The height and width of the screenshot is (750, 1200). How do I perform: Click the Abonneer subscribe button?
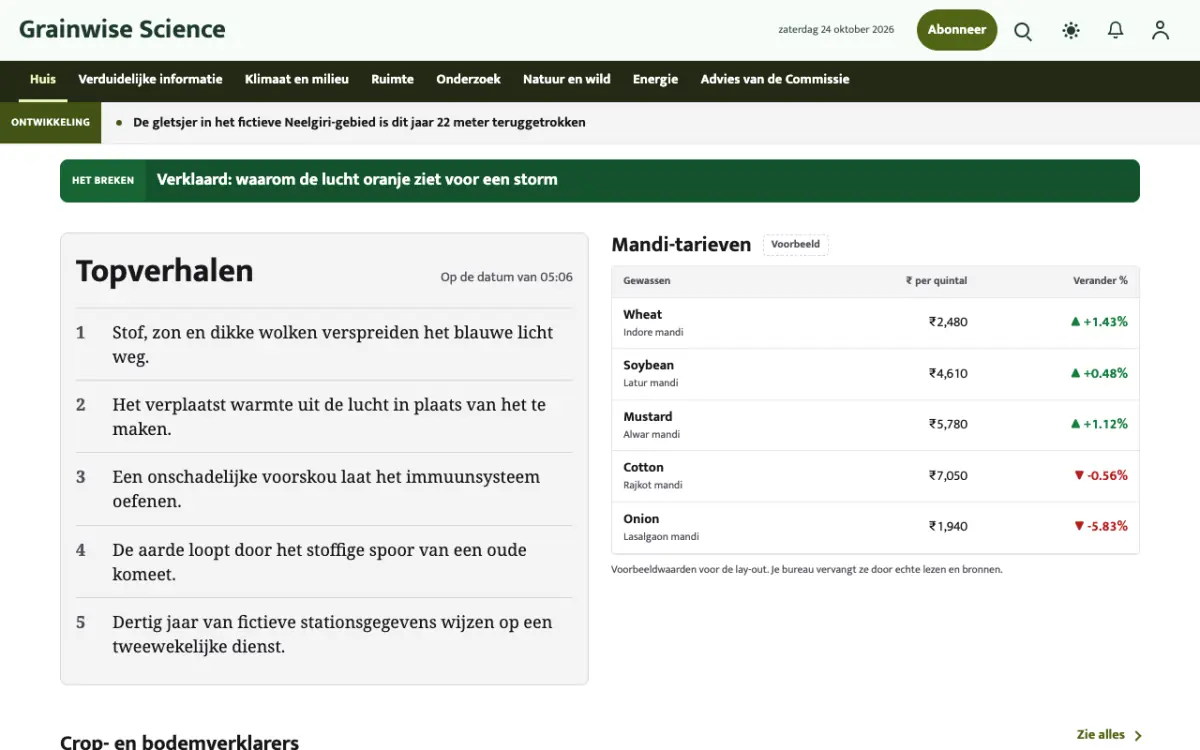(x=957, y=30)
